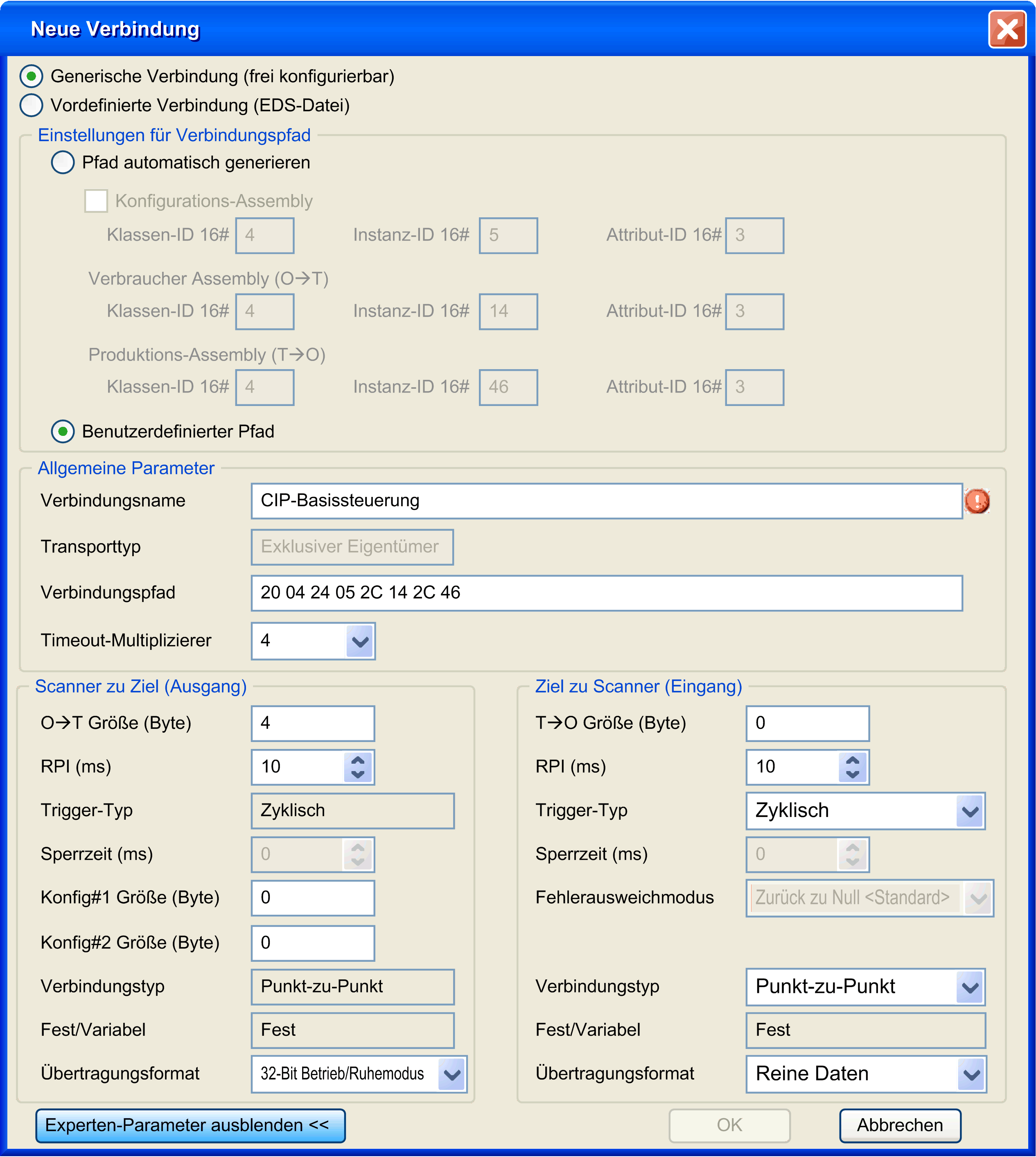Screen dimensions: 1036x1157
Task: Open Verbindungstyp dropdown in Ziel zu Scanner
Action: (971, 987)
